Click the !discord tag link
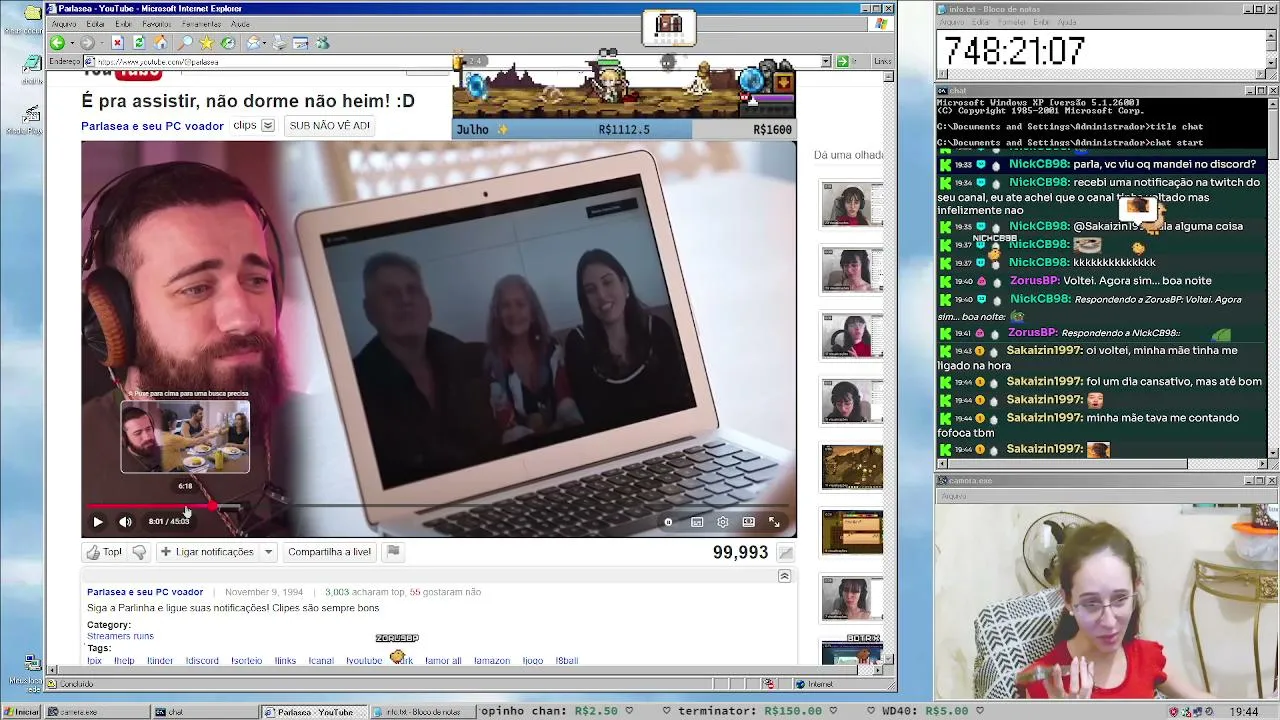Screen dimensions: 1280x720 tap(202, 661)
